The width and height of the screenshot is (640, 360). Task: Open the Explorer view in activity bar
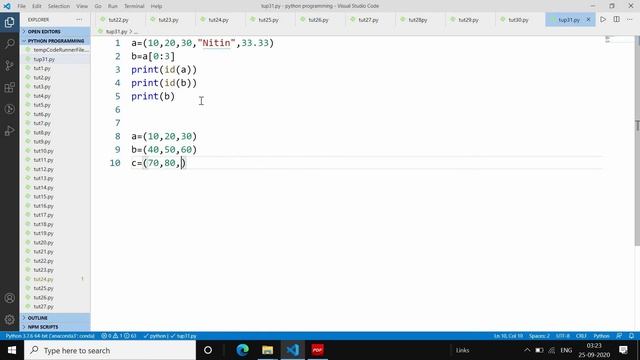coord(9,22)
